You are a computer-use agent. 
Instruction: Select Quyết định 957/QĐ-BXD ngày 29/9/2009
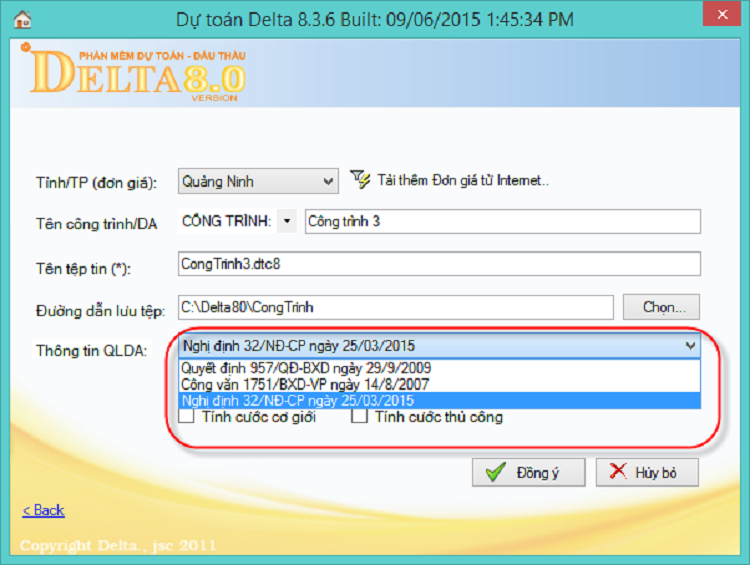tap(439, 368)
